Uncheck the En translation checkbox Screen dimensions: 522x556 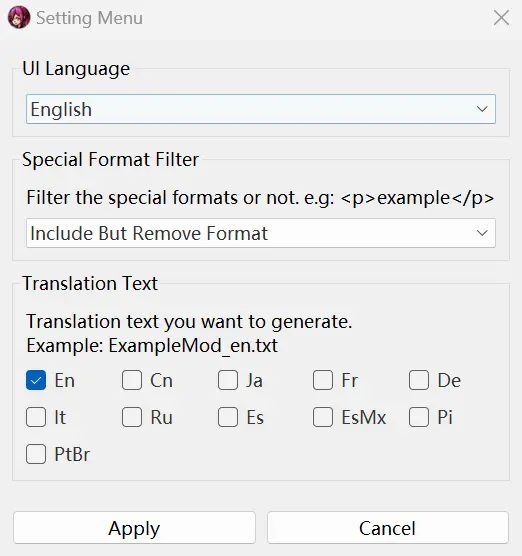pos(36,380)
